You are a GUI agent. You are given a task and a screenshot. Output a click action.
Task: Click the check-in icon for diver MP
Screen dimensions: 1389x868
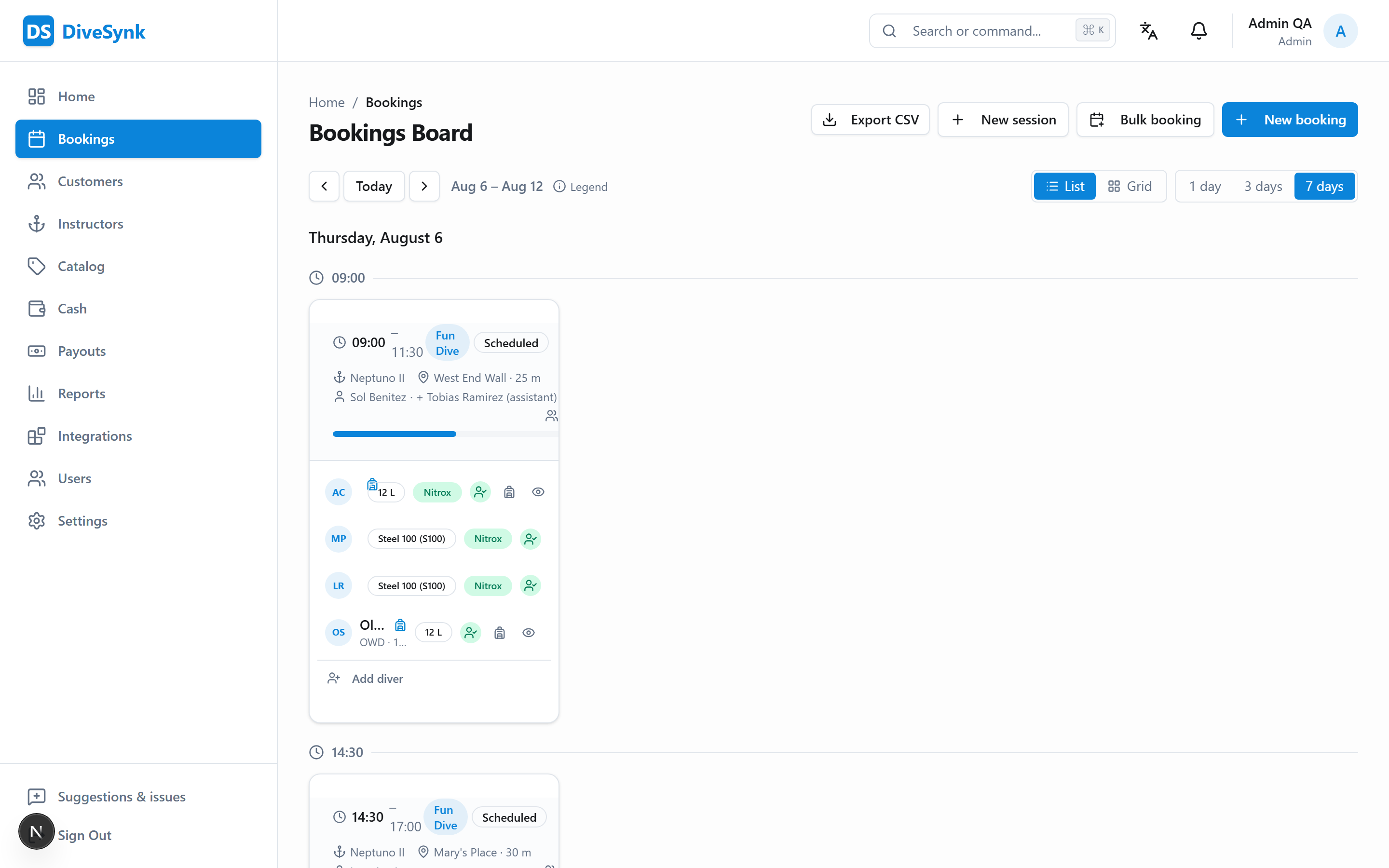coord(531,539)
